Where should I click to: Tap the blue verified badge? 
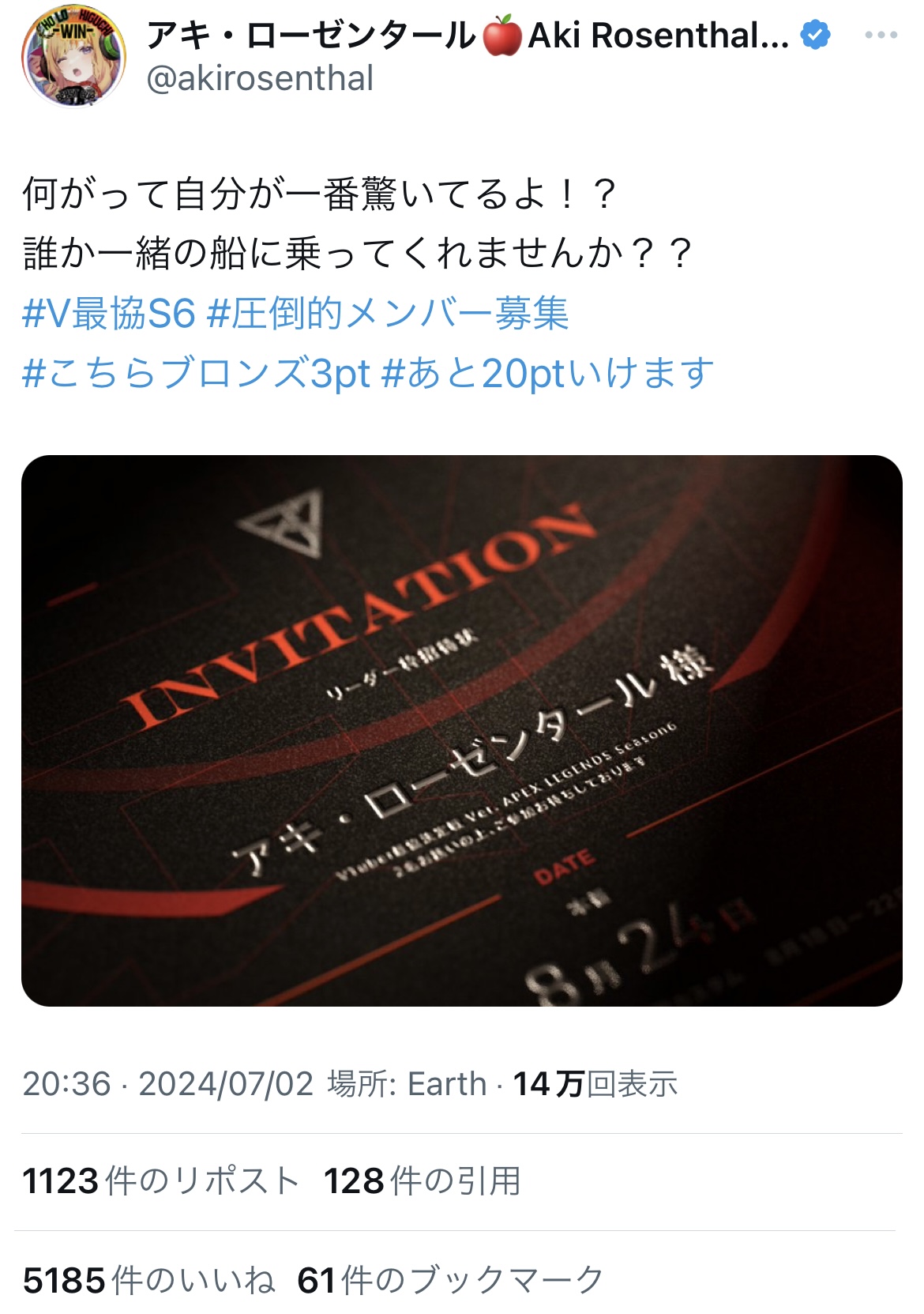(x=815, y=35)
